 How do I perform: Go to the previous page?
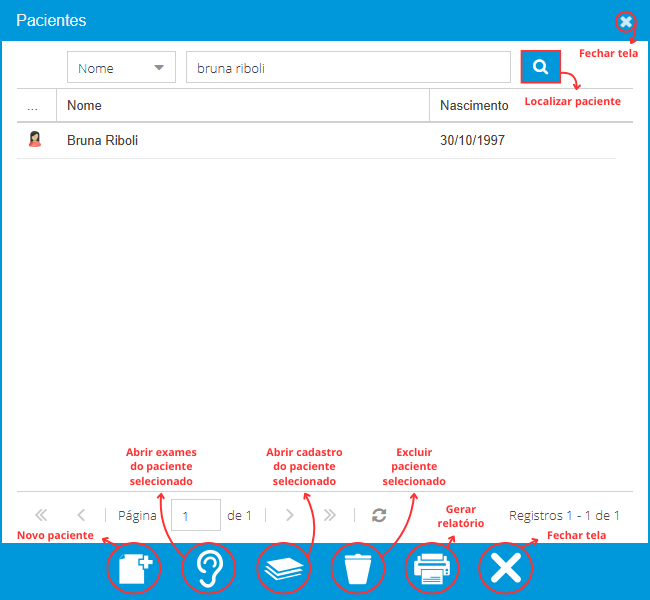pos(81,515)
